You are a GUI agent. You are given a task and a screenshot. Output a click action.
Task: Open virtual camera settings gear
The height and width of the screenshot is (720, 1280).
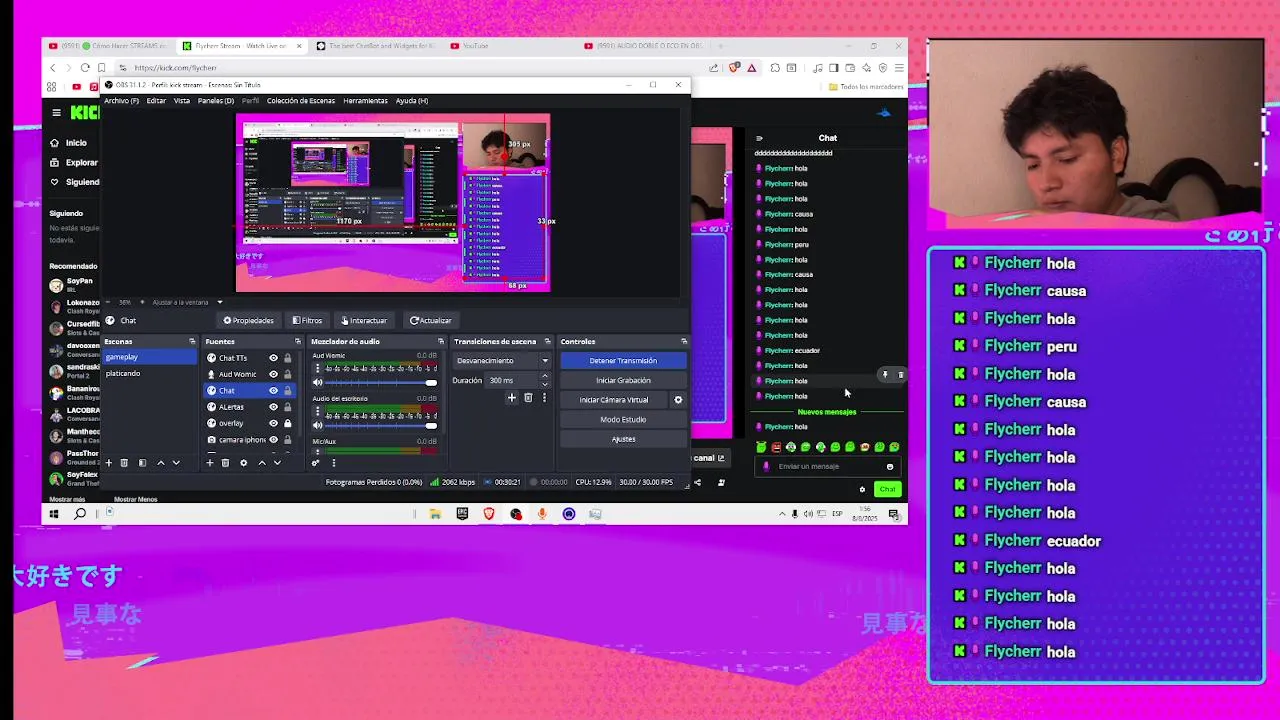(678, 400)
